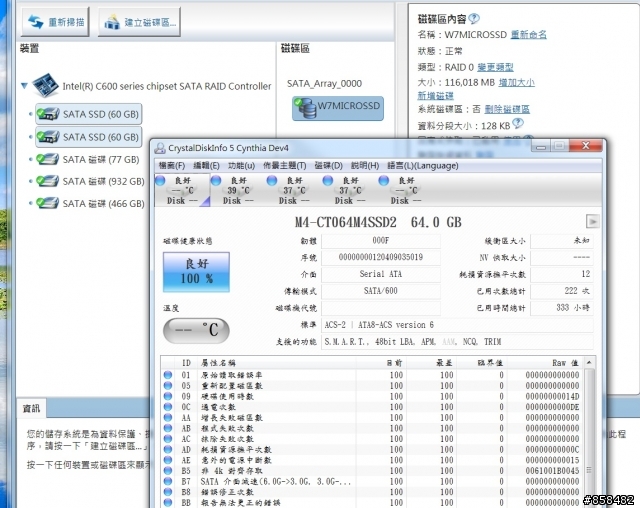
Task: Select first disk status orb with no temperature
Action: (x=160, y=180)
